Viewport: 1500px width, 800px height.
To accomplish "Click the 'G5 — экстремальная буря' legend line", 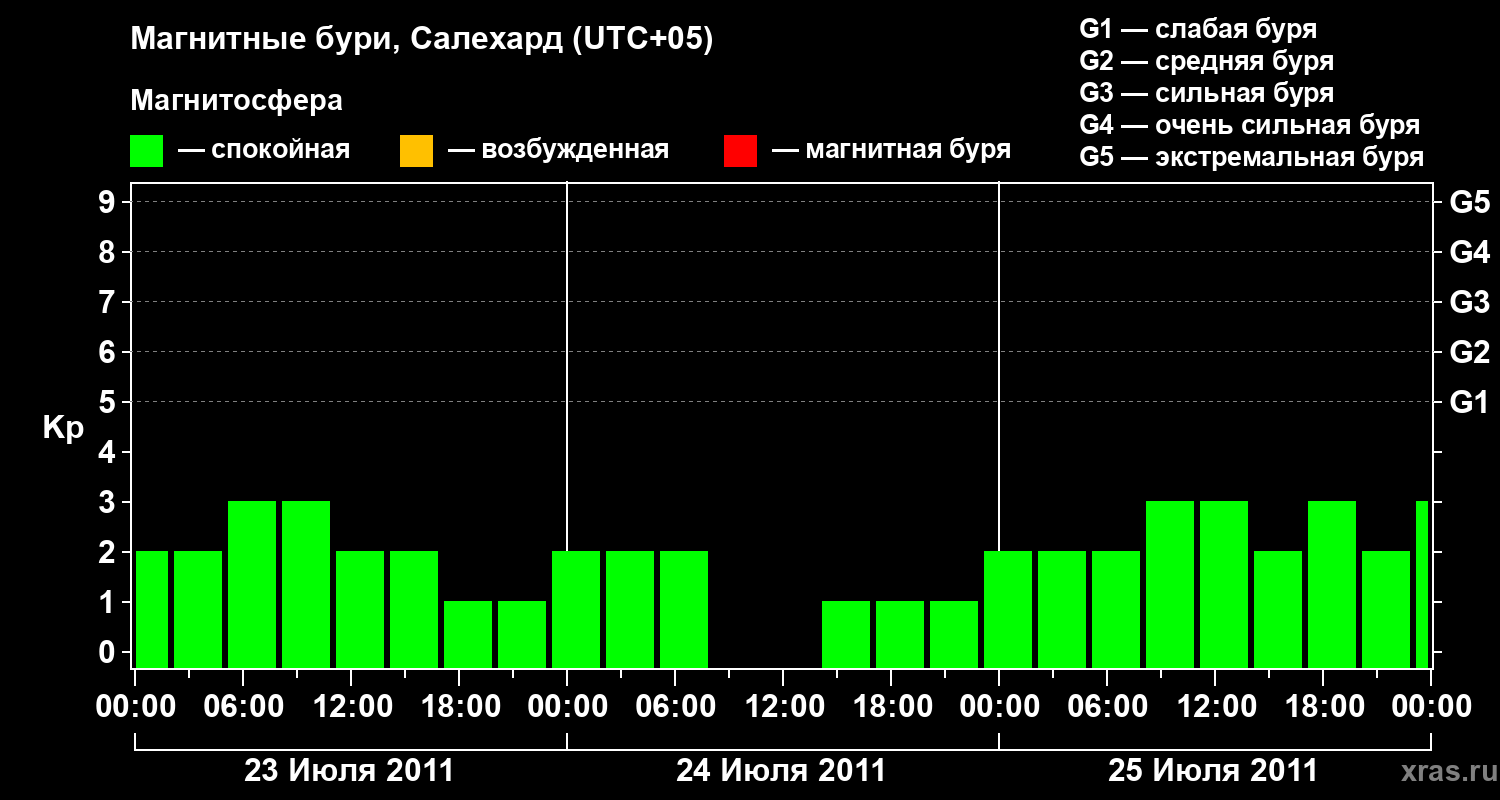I will point(1252,157).
